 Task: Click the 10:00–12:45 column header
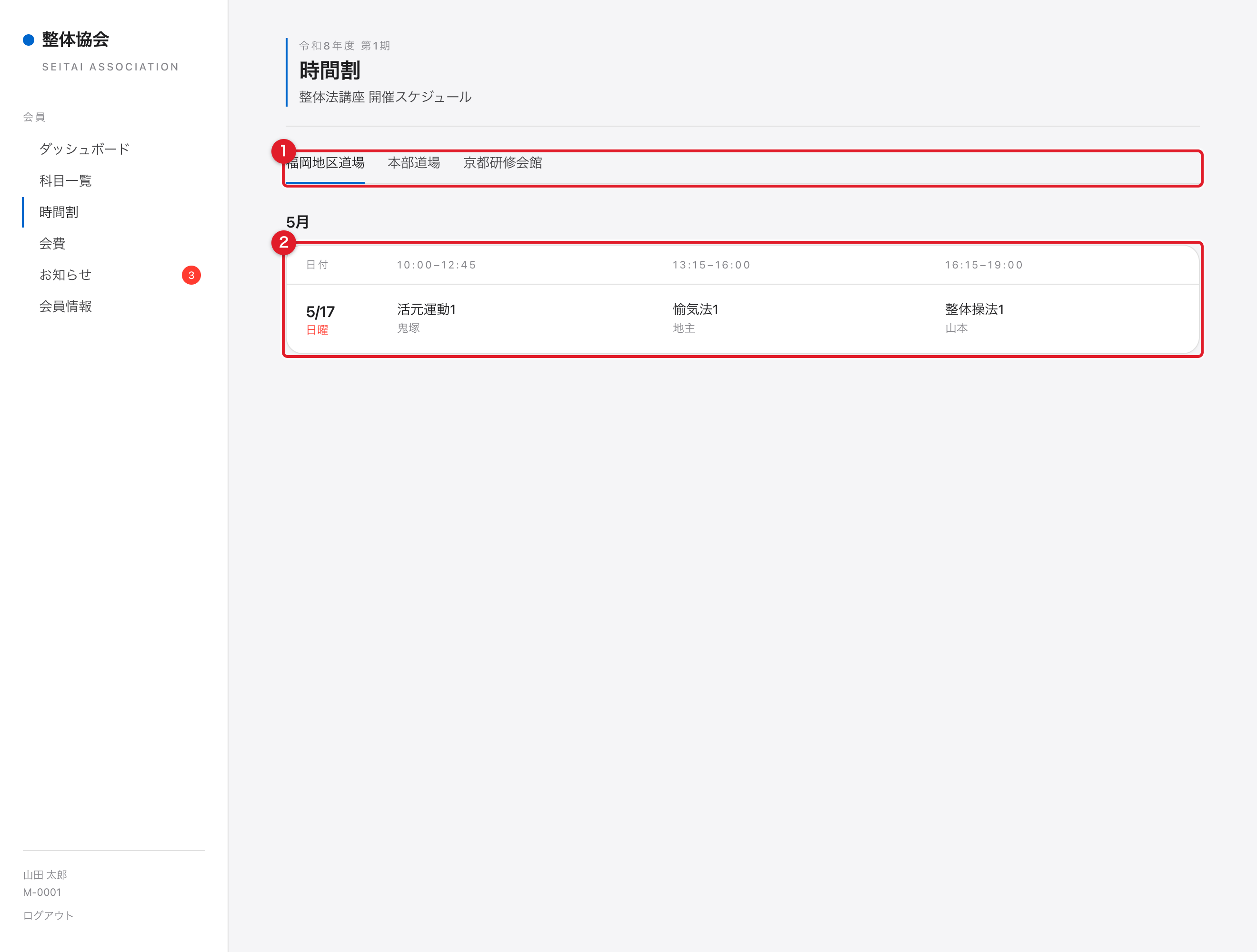437,265
